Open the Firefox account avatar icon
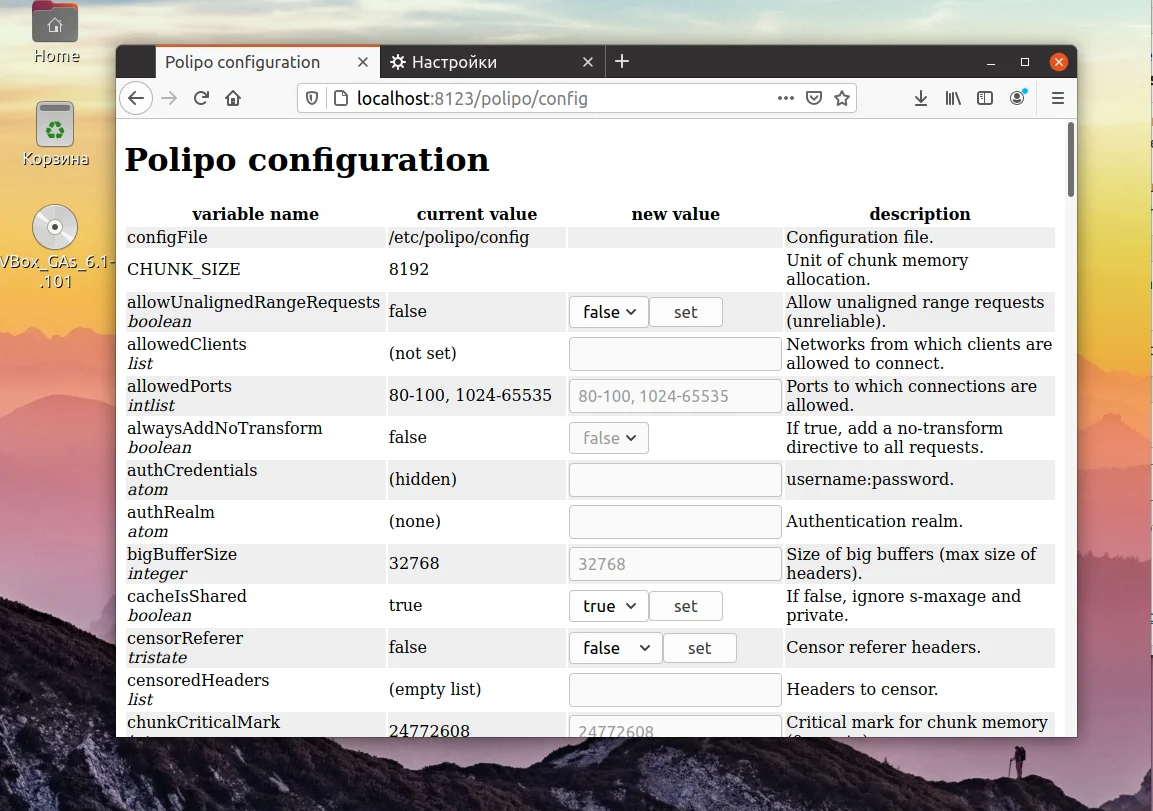This screenshot has width=1153, height=811. click(1017, 98)
